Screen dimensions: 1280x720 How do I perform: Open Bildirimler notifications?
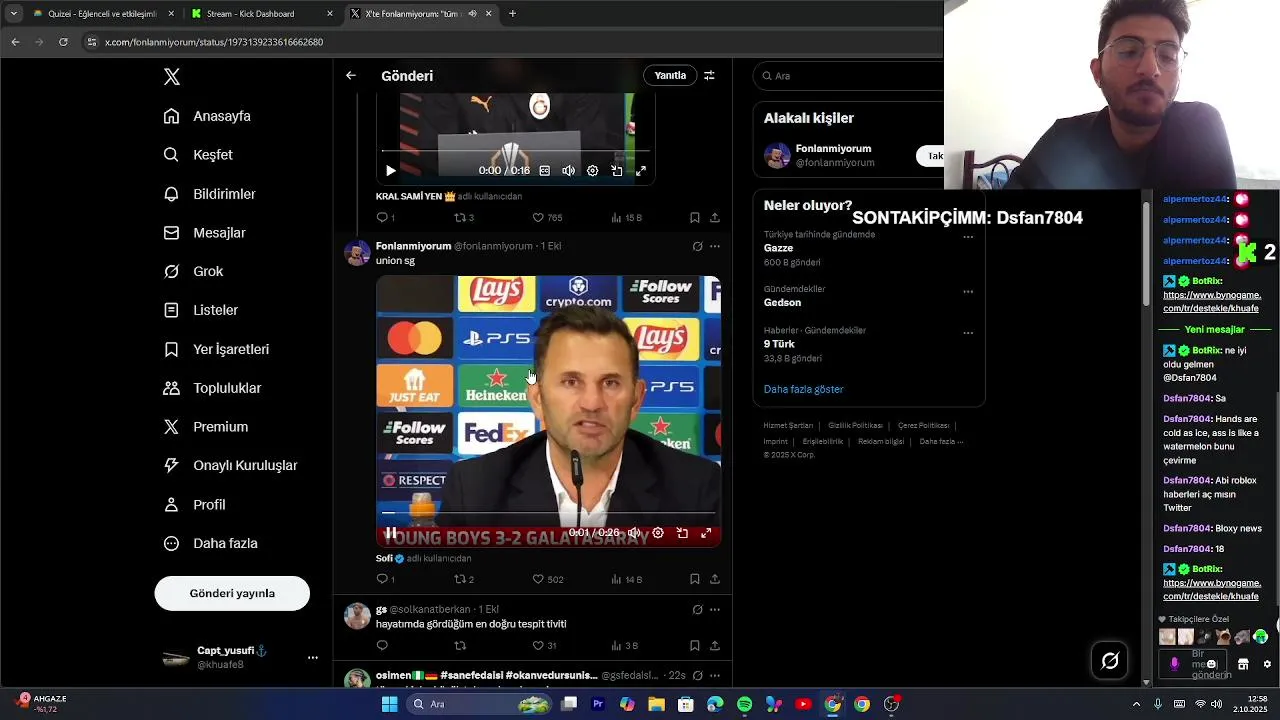pos(210,194)
